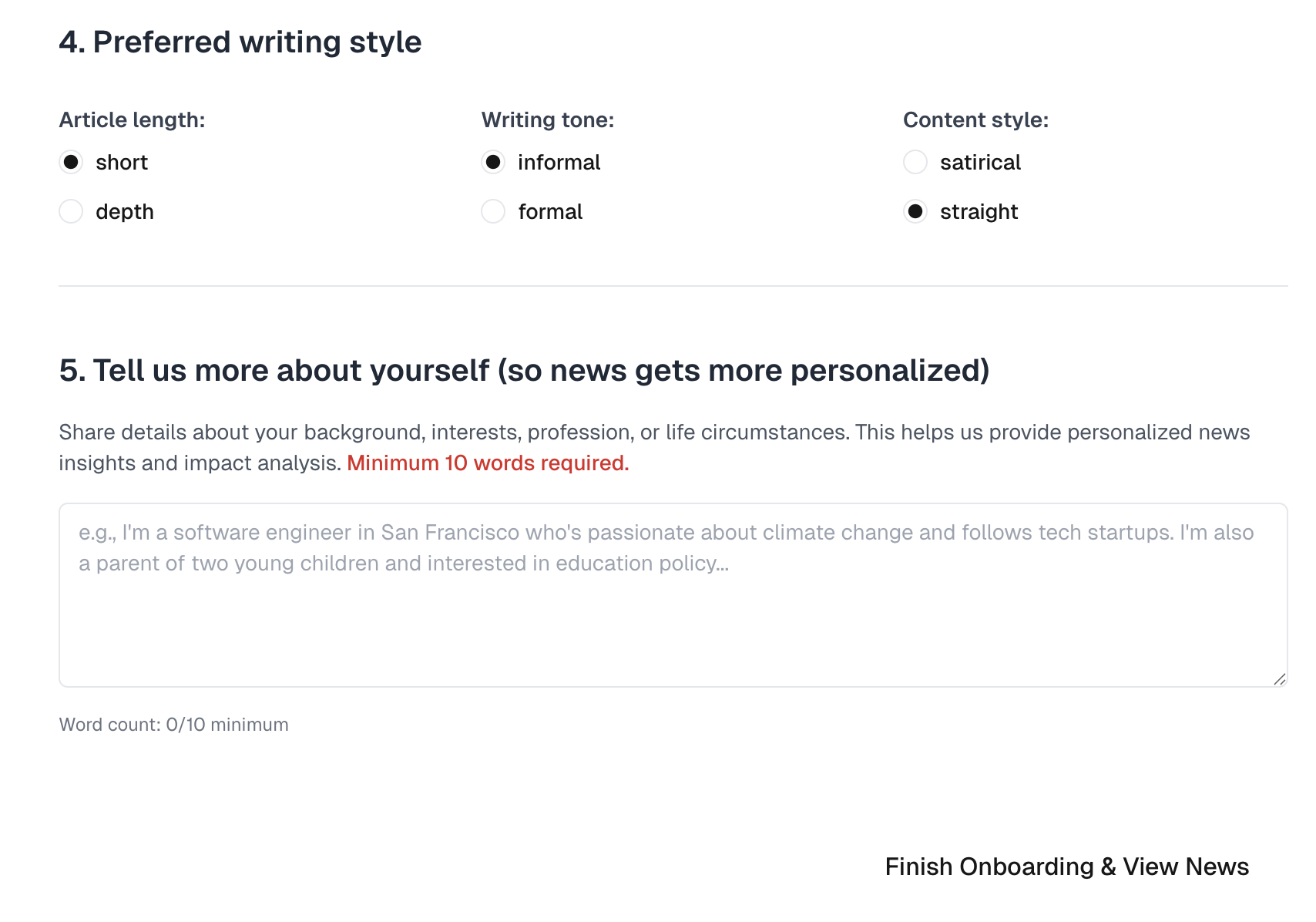
Task: Click the 'Share details about your background' description
Action: coord(653,432)
